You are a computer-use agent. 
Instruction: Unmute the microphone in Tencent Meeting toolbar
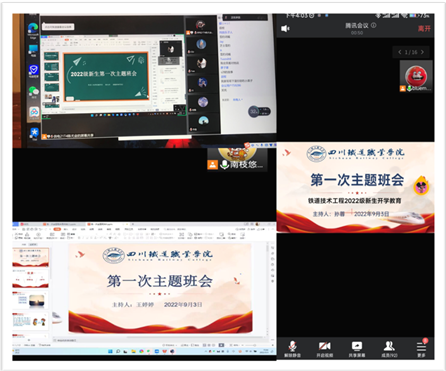(x=292, y=349)
